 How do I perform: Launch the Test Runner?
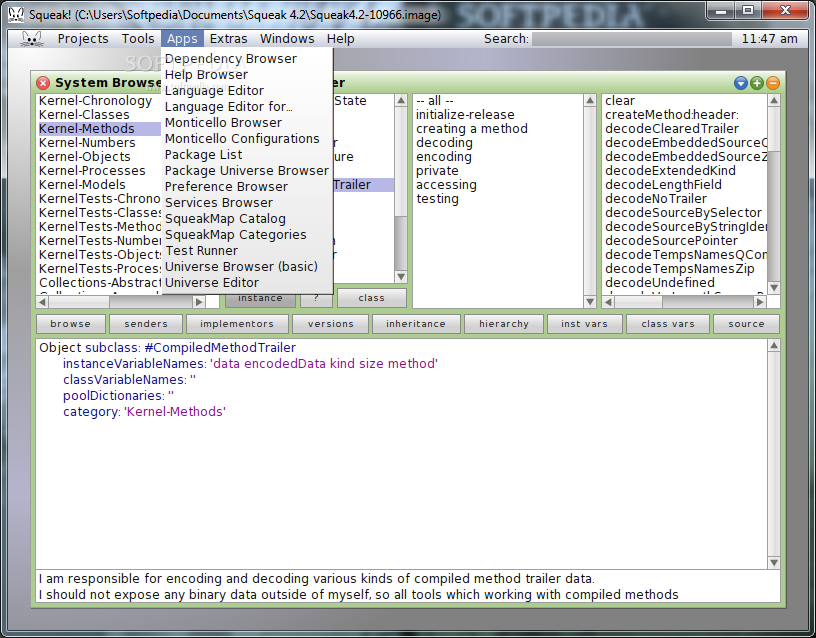[247, 251]
